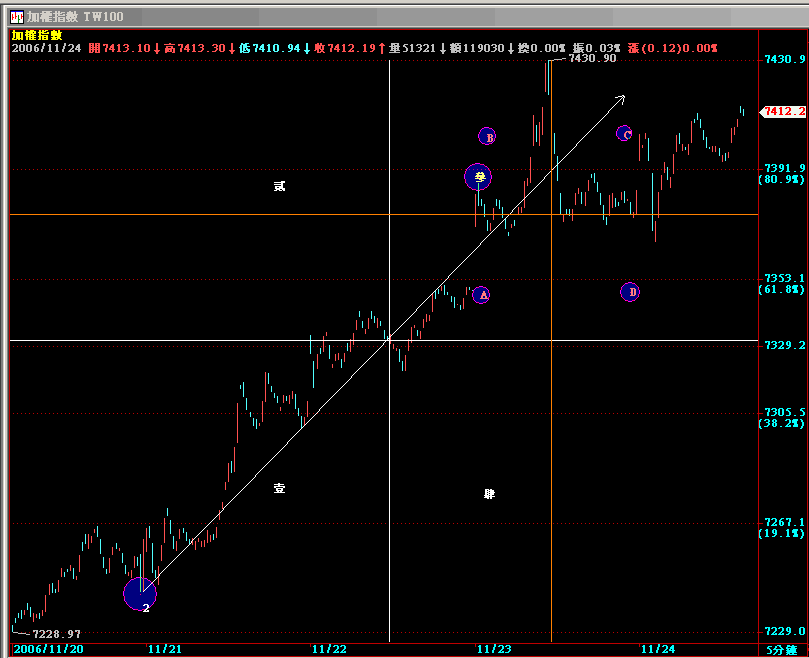Select the large circle marker labeled 參
The width and height of the screenshot is (809, 658).
pos(479,177)
